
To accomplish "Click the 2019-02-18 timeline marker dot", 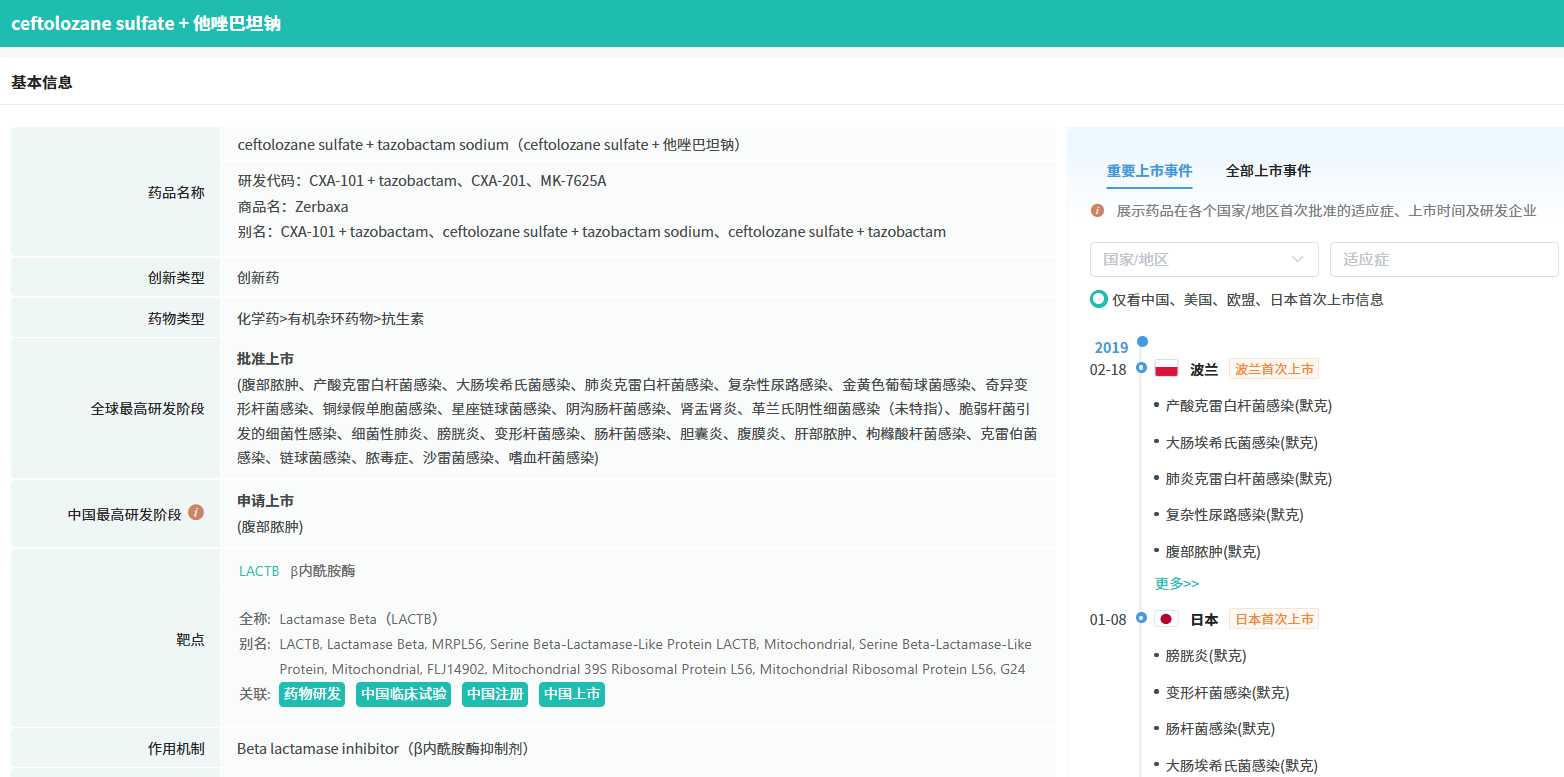I will (1141, 368).
